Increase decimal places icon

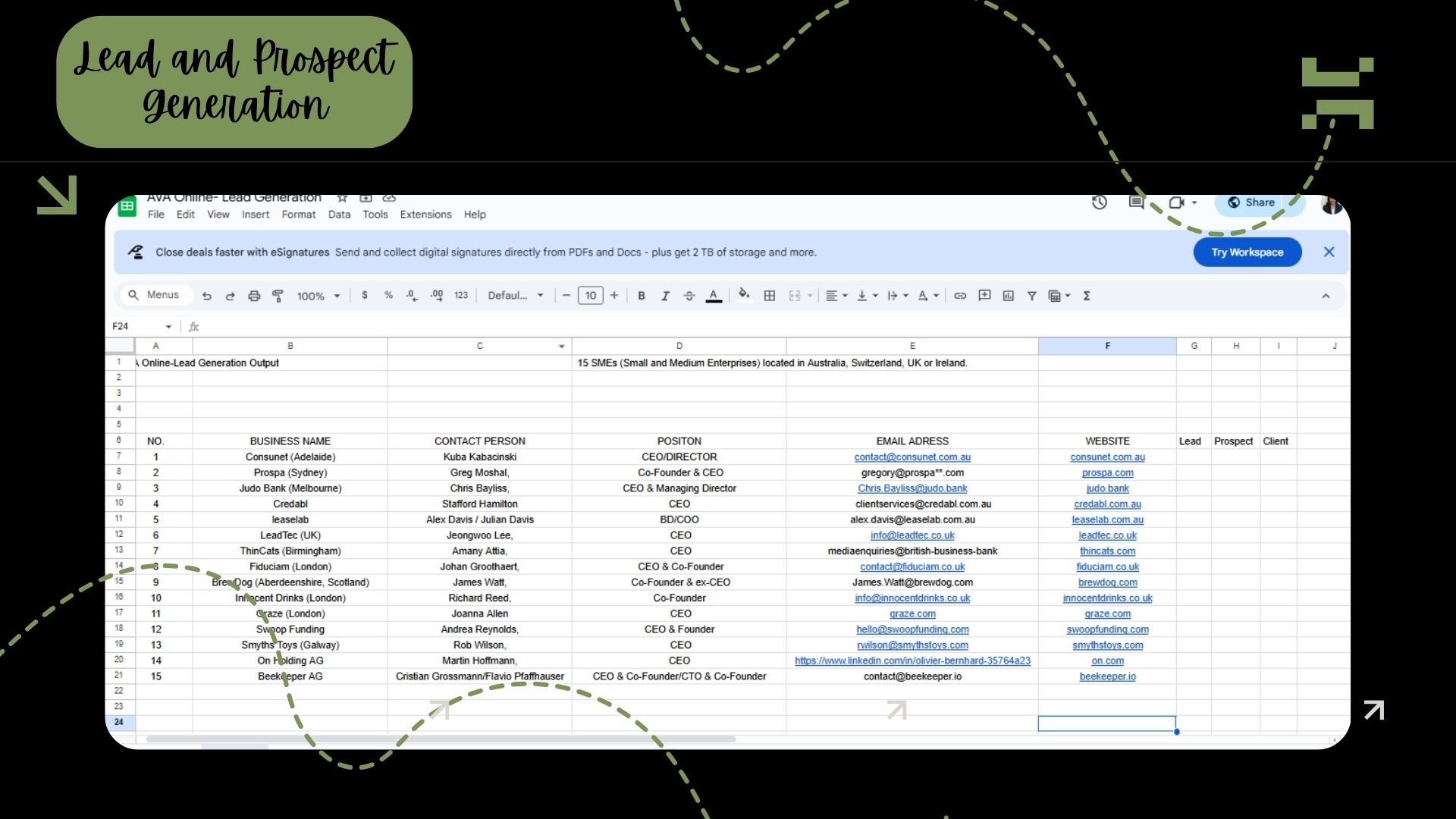pos(437,296)
